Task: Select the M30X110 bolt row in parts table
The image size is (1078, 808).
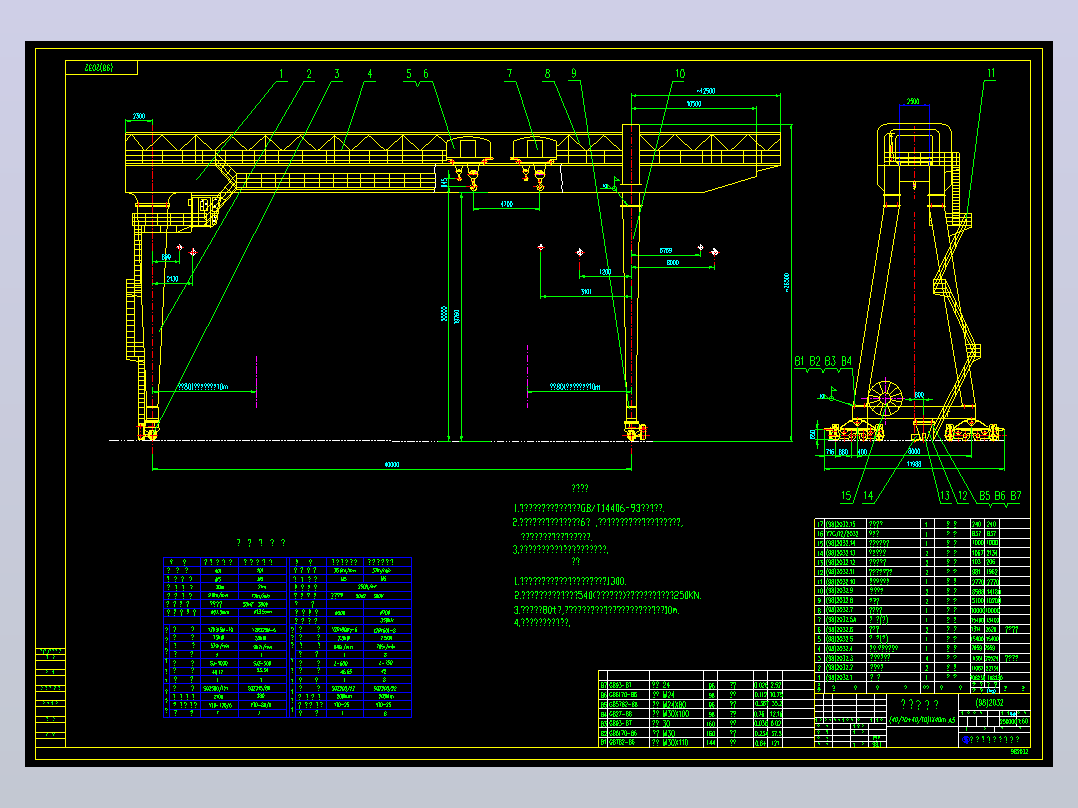Action: tap(706, 743)
